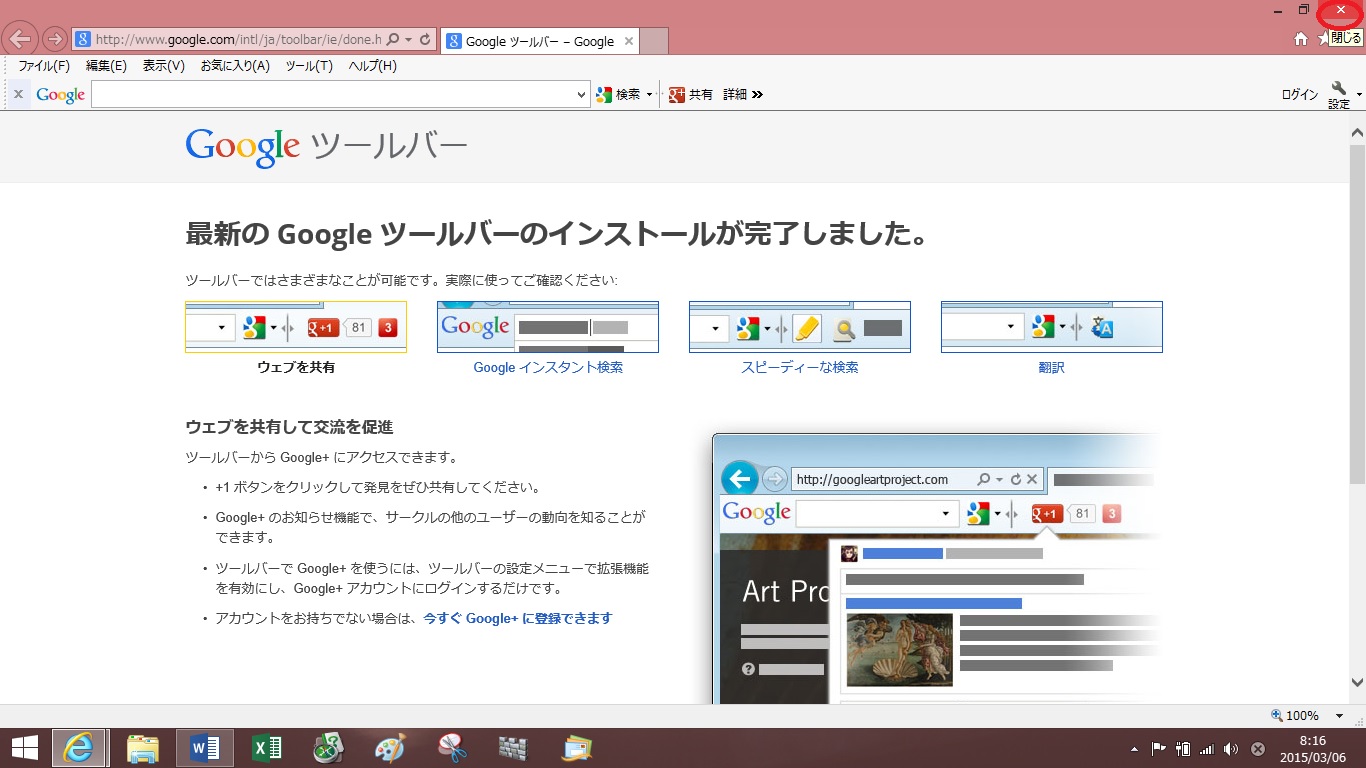Open the 編集(E) menu

[106, 66]
